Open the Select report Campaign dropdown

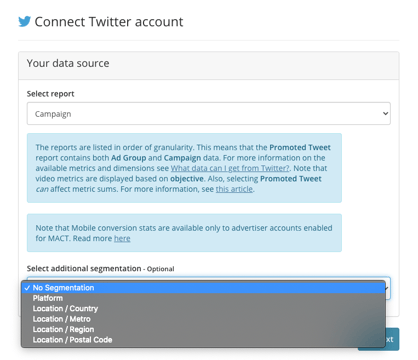tap(209, 114)
